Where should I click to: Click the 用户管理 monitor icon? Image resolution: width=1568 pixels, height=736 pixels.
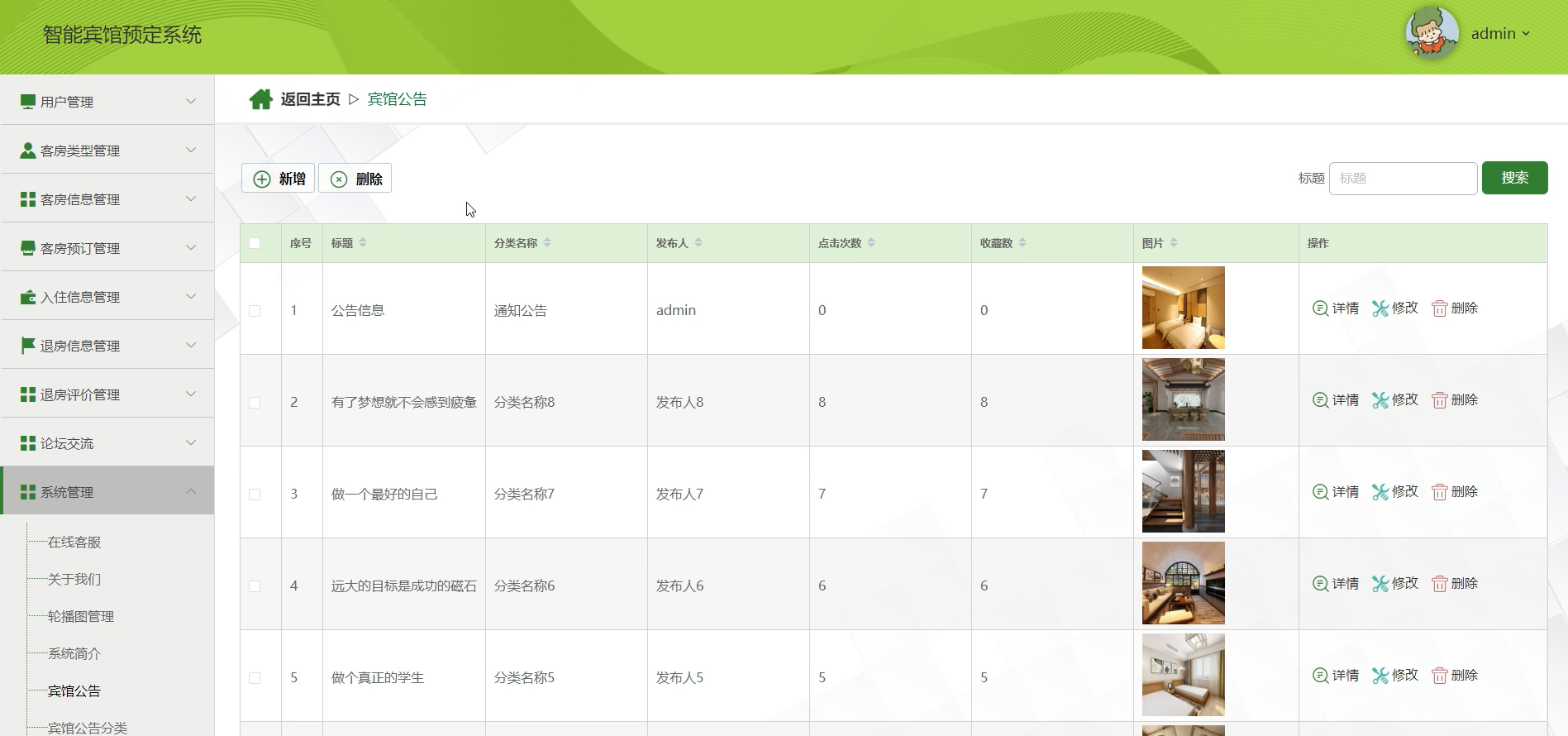click(x=28, y=102)
